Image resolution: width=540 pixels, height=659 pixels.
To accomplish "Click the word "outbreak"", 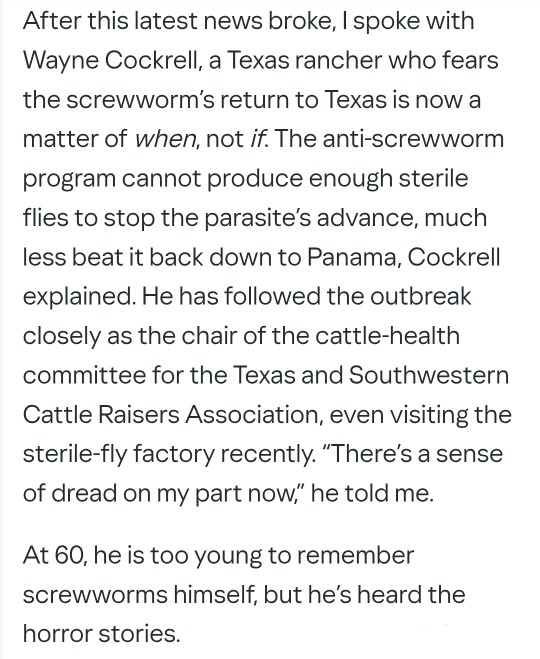I will tap(421, 296).
